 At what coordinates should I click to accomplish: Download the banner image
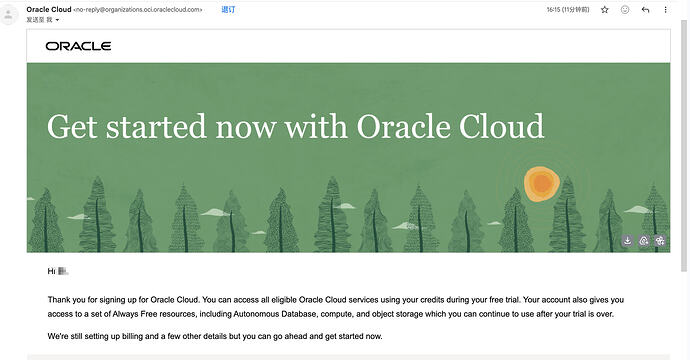tap(628, 241)
